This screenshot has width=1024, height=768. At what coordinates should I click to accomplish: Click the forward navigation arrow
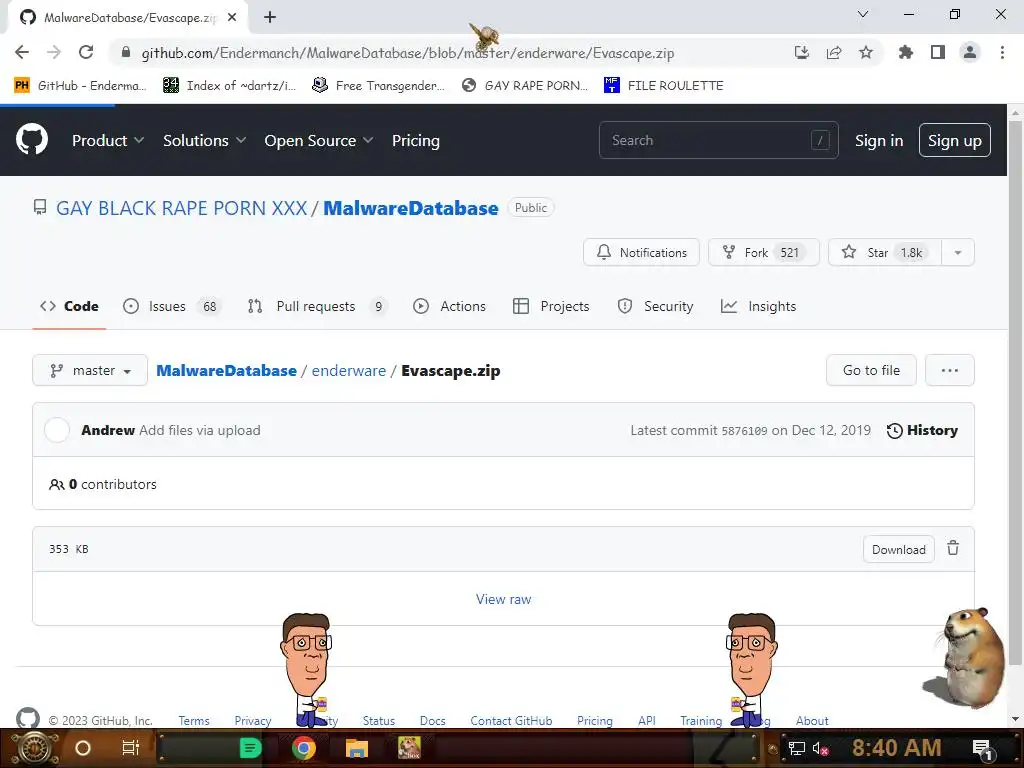click(54, 52)
